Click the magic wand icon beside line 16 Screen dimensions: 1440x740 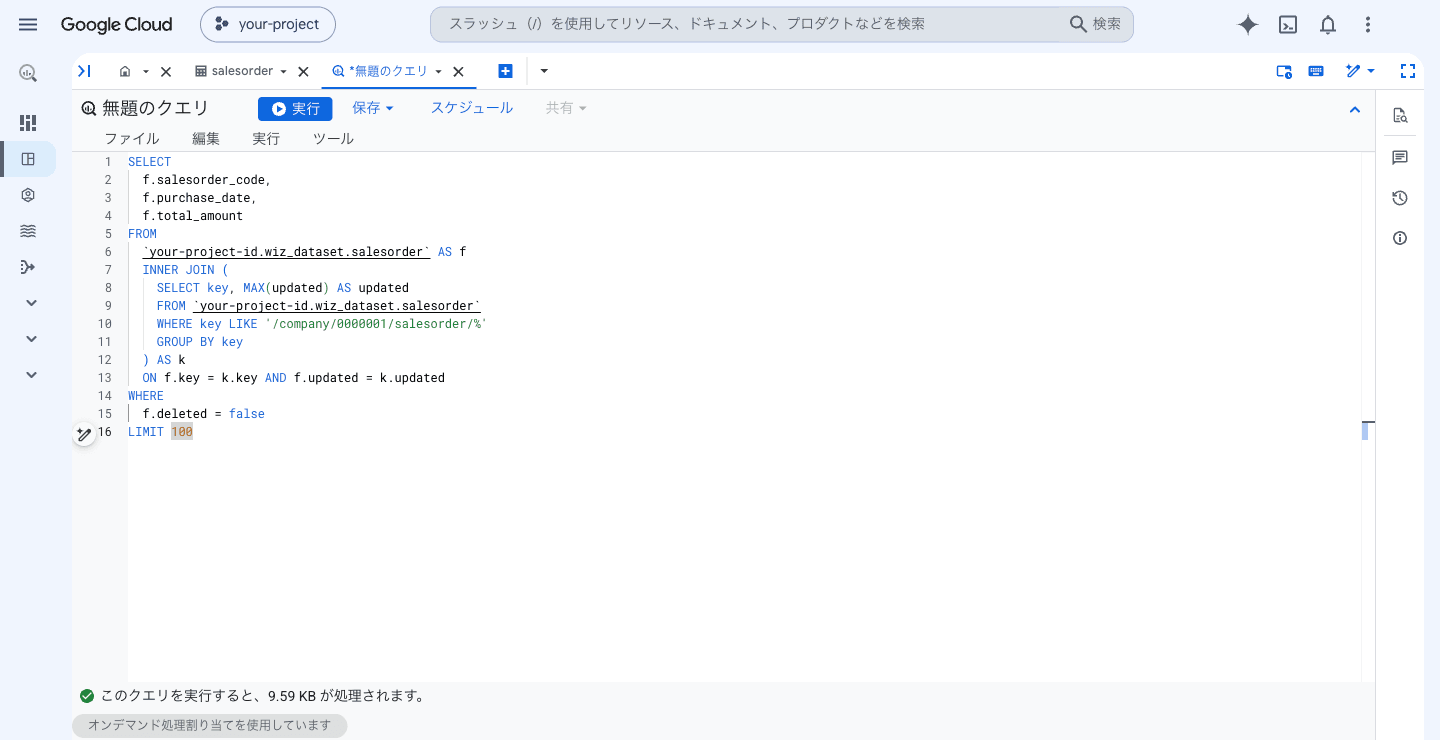coord(84,434)
